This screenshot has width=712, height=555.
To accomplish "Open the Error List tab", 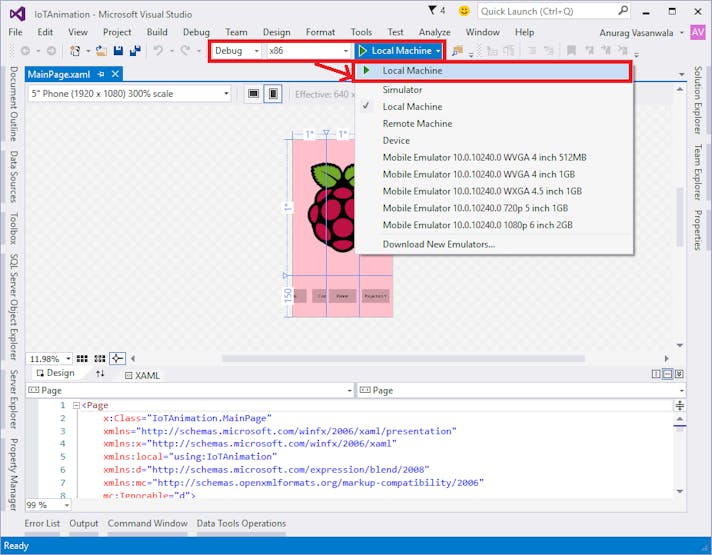I will click(42, 524).
